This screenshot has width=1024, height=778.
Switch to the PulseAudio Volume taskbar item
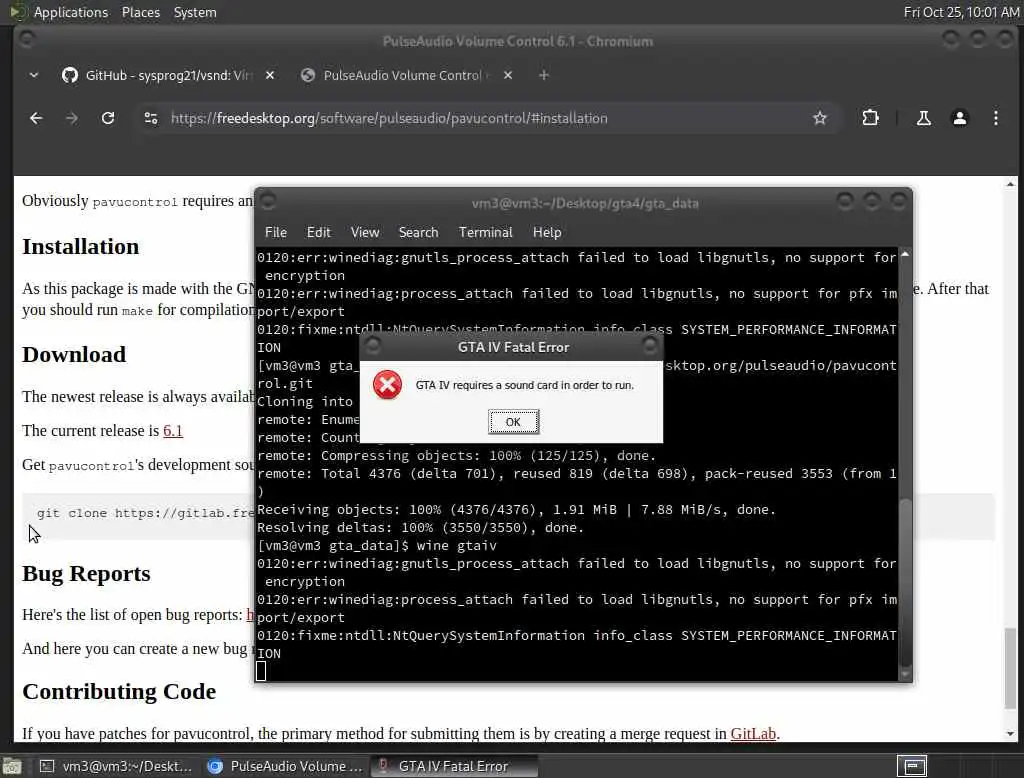[x=285, y=766]
